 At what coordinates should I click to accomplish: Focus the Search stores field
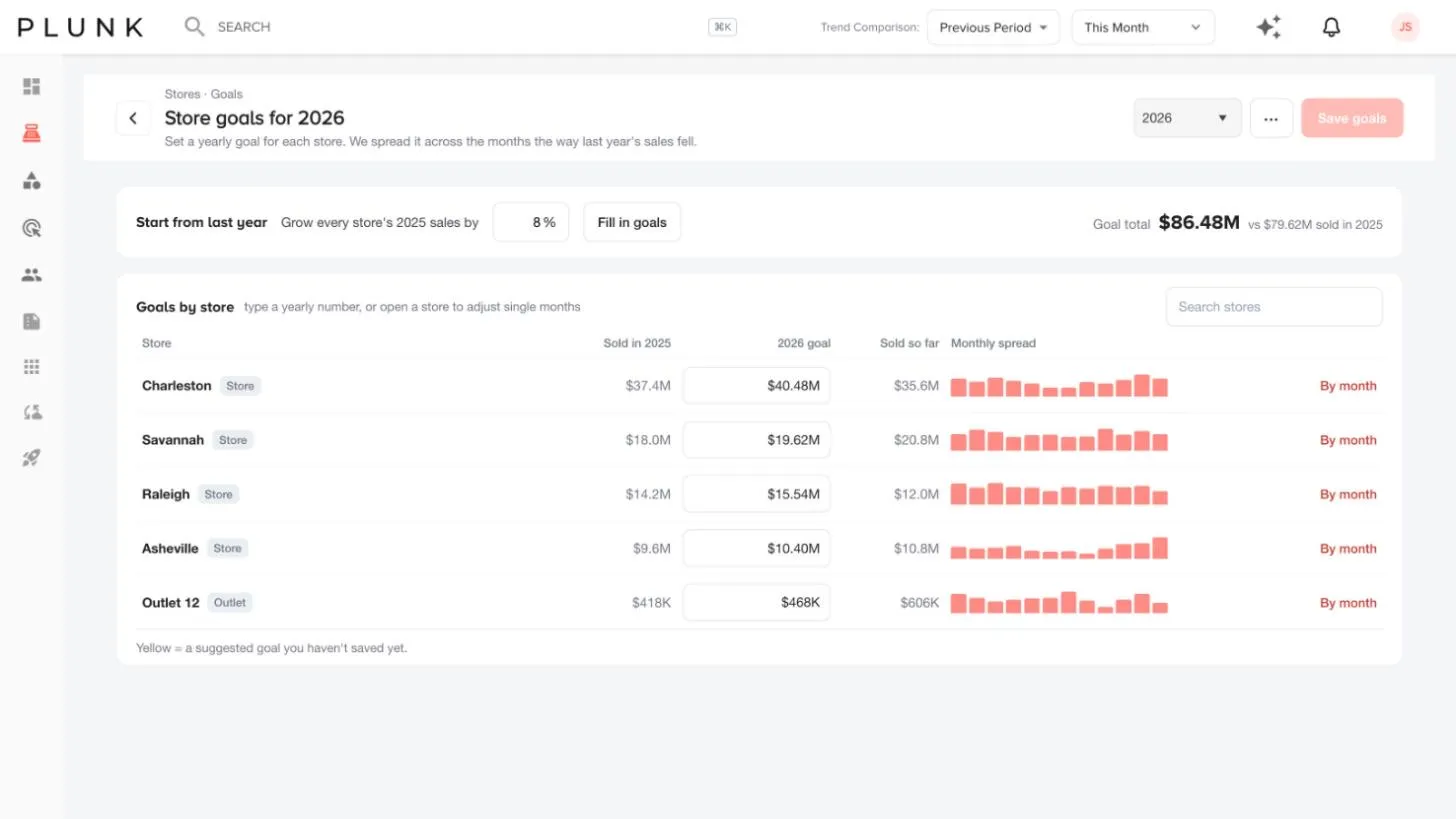click(x=1274, y=307)
